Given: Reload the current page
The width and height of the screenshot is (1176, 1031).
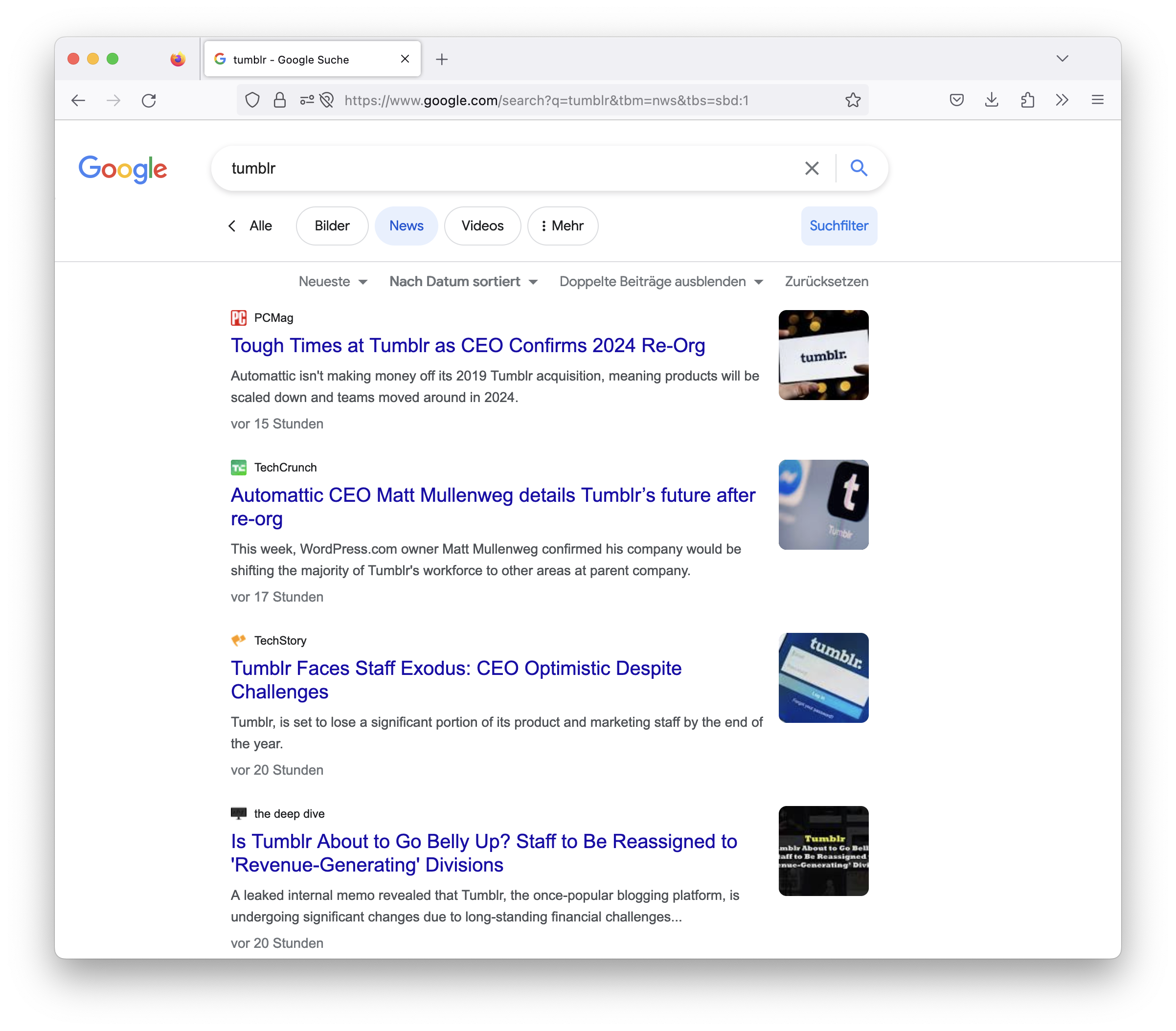Looking at the screenshot, I should (x=149, y=100).
